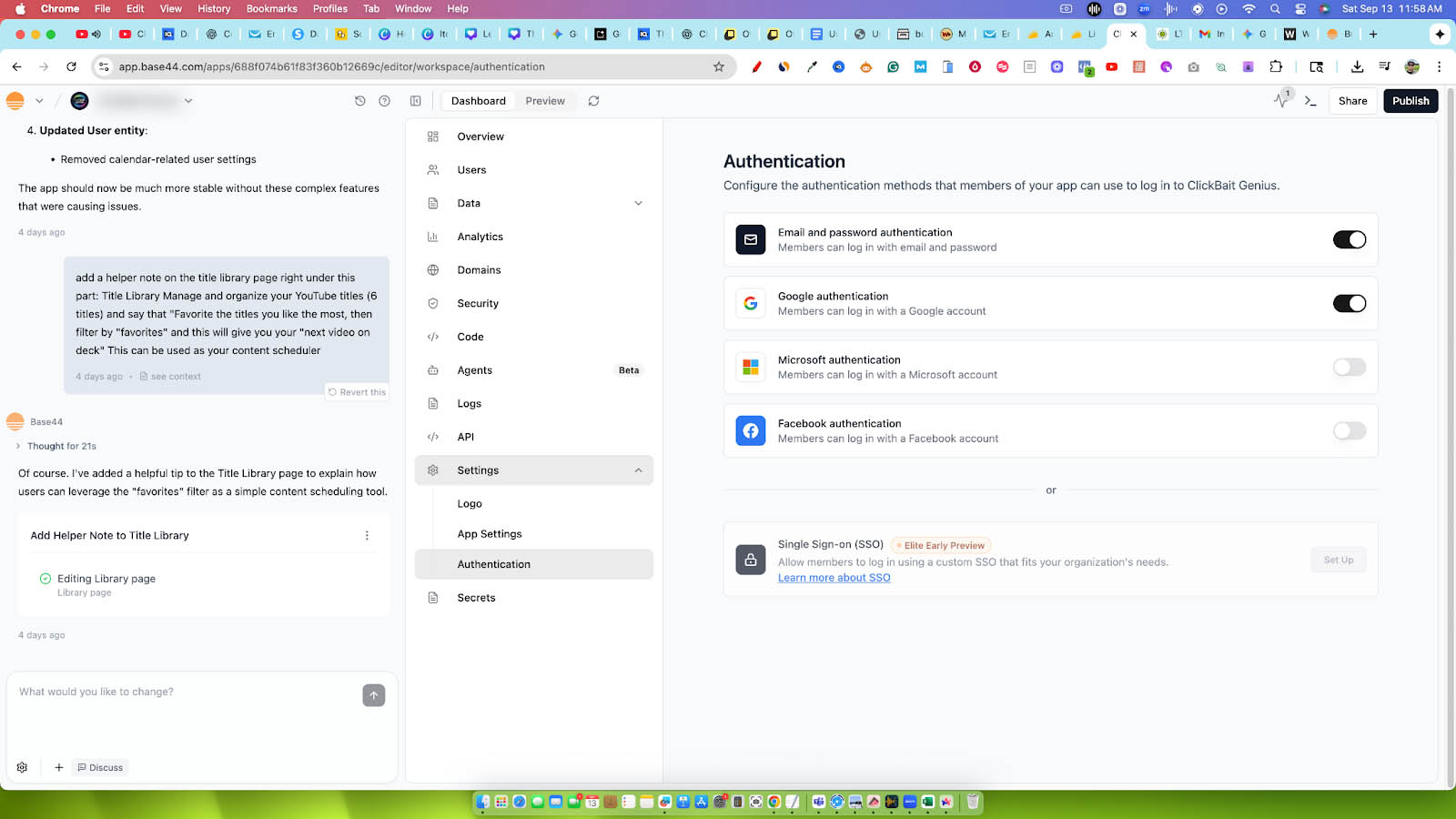Enable Facebook authentication
Viewport: 1456px width, 819px height.
pyautogui.click(x=1350, y=430)
